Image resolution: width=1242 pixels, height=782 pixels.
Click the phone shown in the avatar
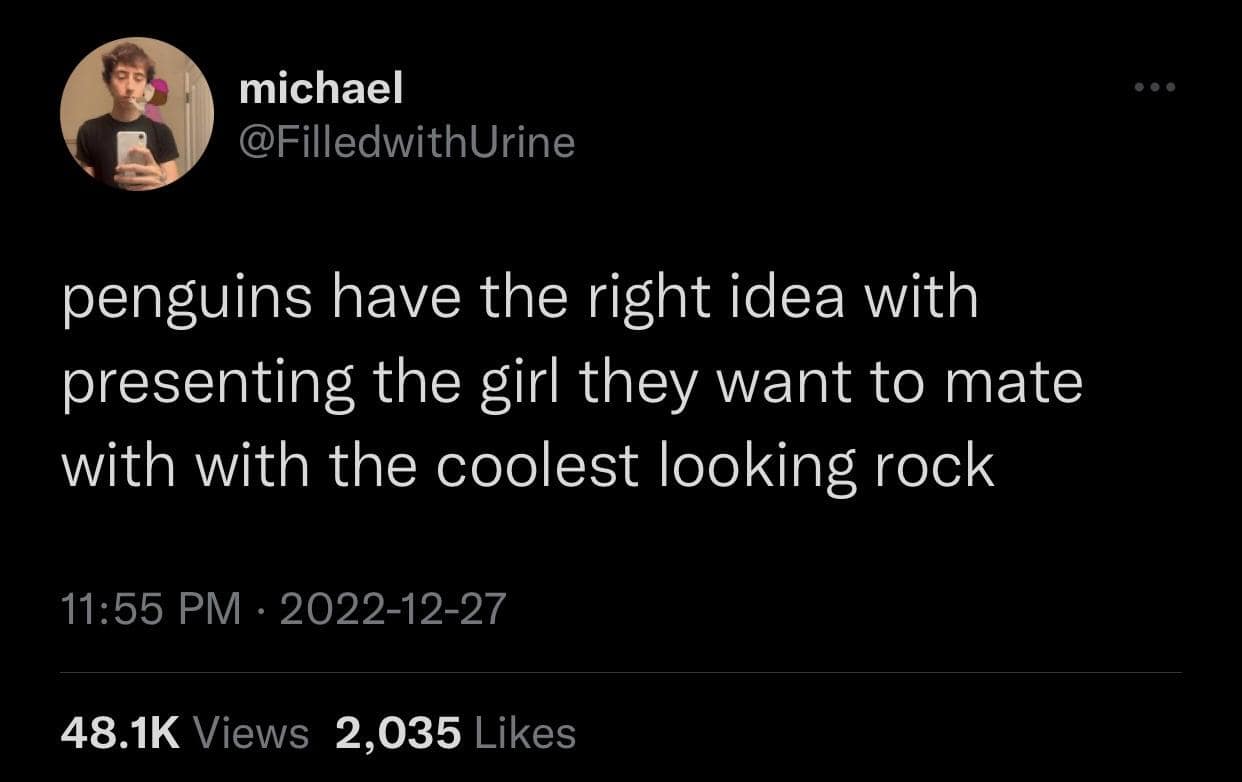[131, 150]
